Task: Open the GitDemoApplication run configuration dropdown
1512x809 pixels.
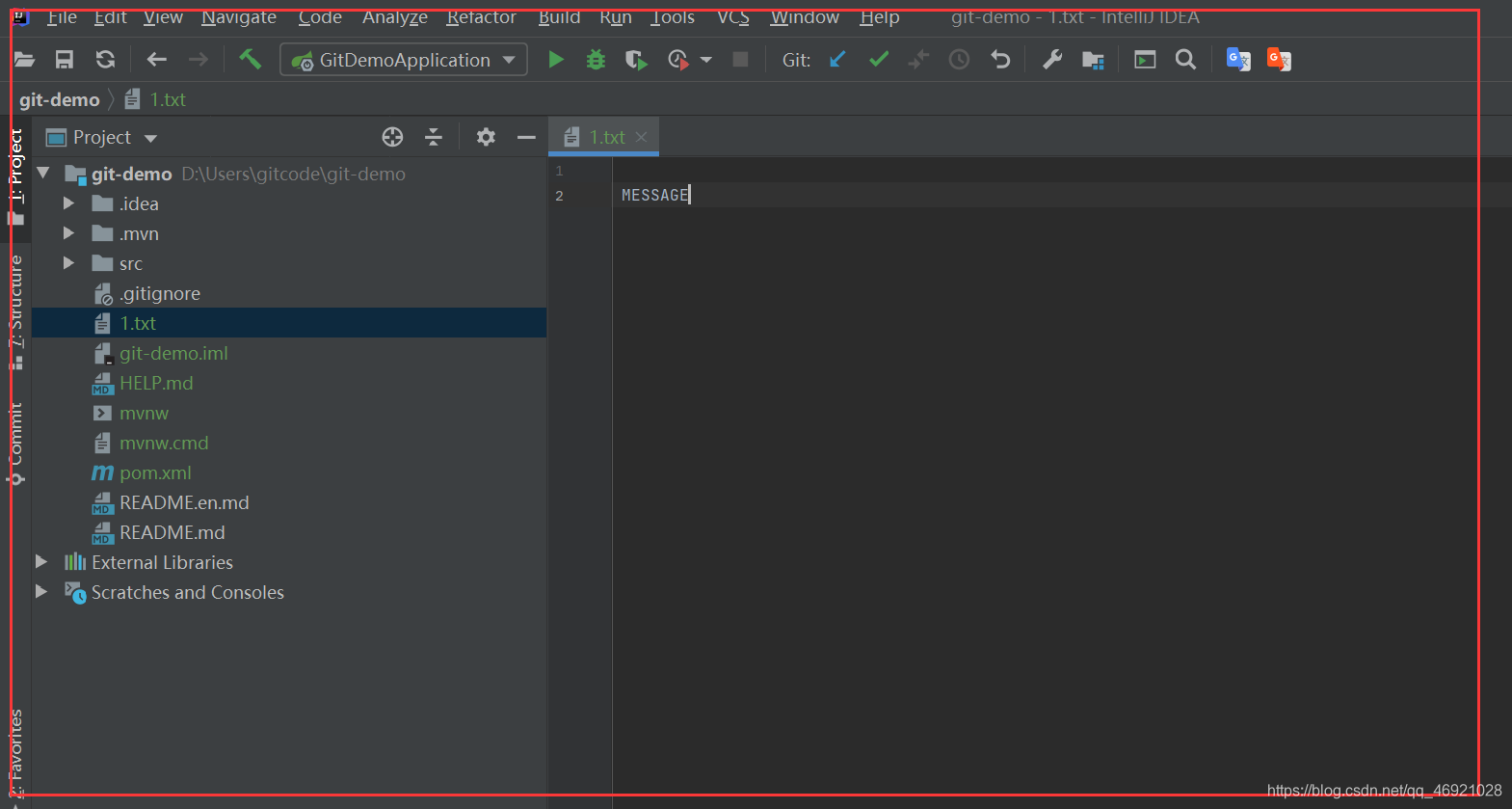Action: pyautogui.click(x=404, y=60)
